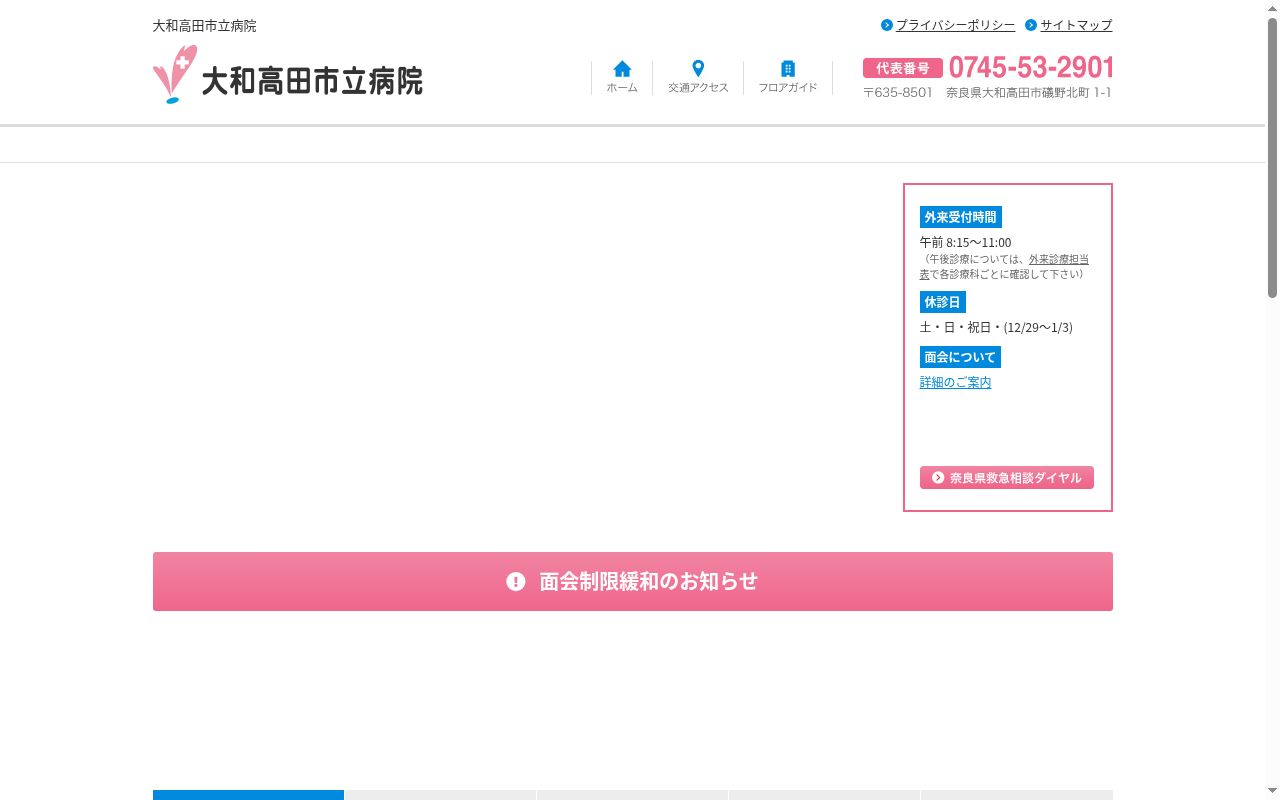The width and height of the screenshot is (1280, 800).
Task: Click the exclamation icon on the pink banner
Action: (x=516, y=581)
